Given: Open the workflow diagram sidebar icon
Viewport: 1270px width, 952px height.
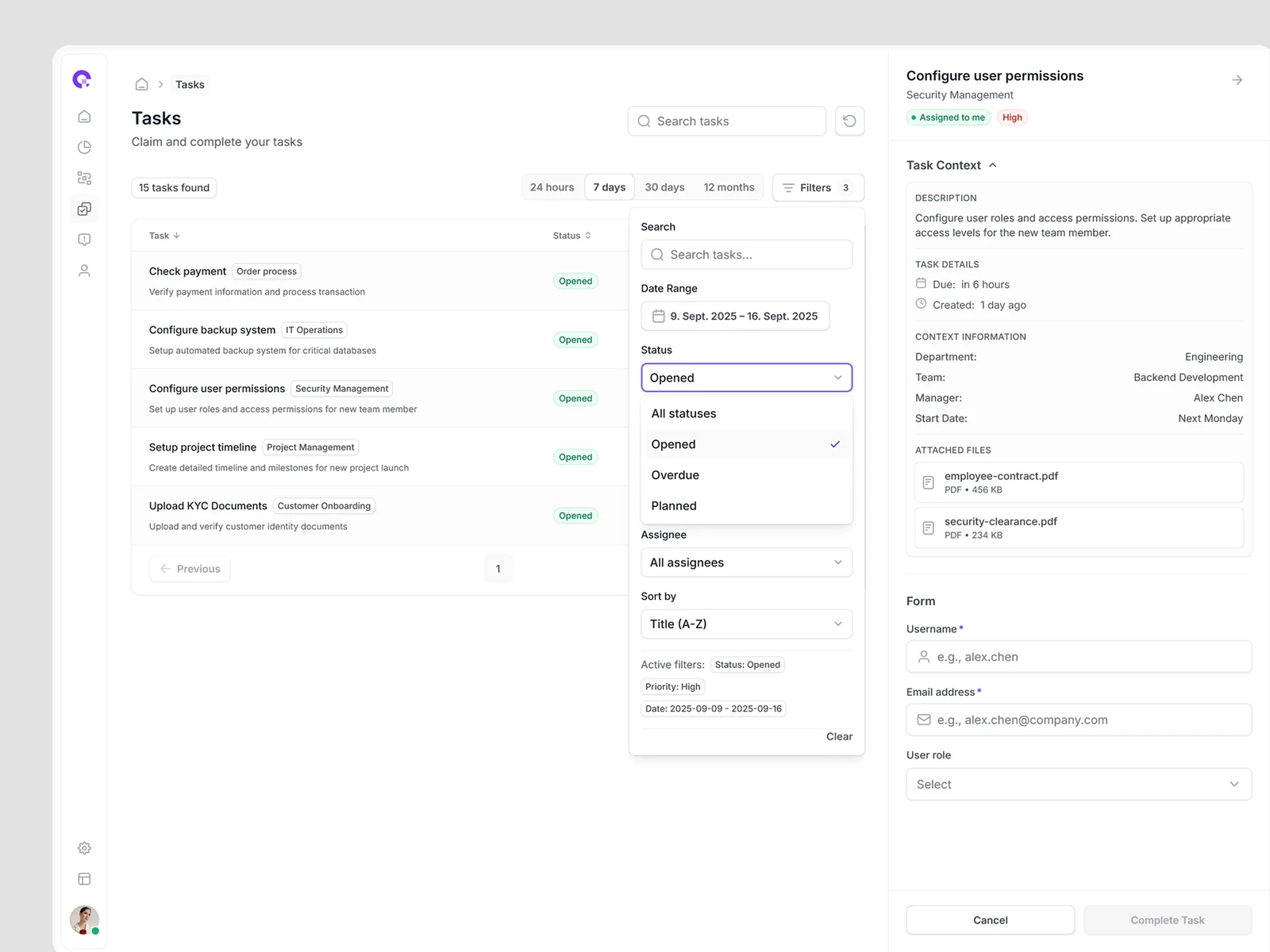Looking at the screenshot, I should [84, 178].
